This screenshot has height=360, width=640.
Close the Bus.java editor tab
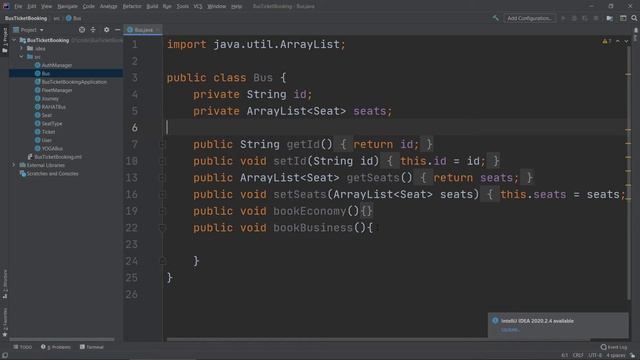158,30
